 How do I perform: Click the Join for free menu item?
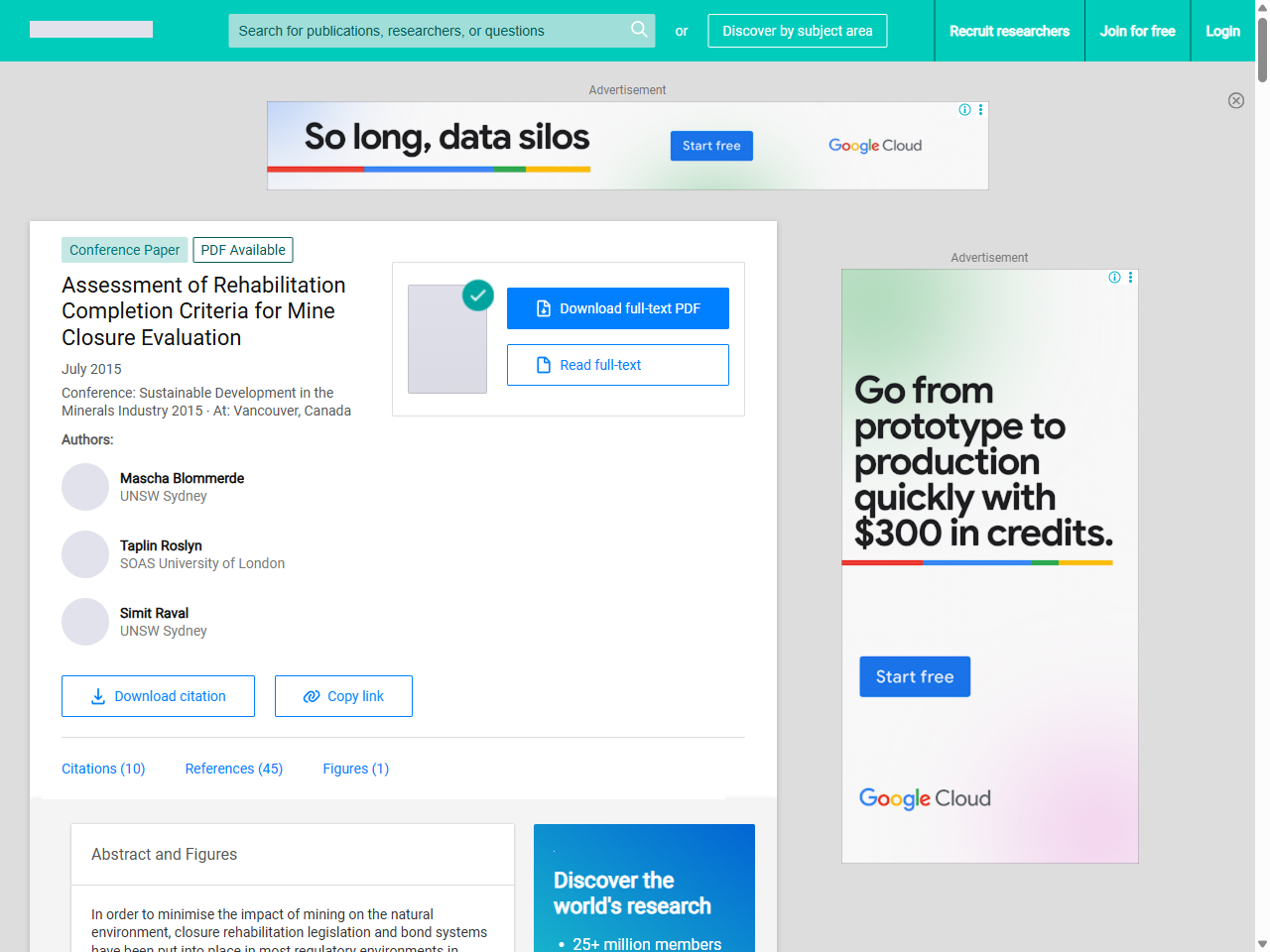click(x=1137, y=31)
